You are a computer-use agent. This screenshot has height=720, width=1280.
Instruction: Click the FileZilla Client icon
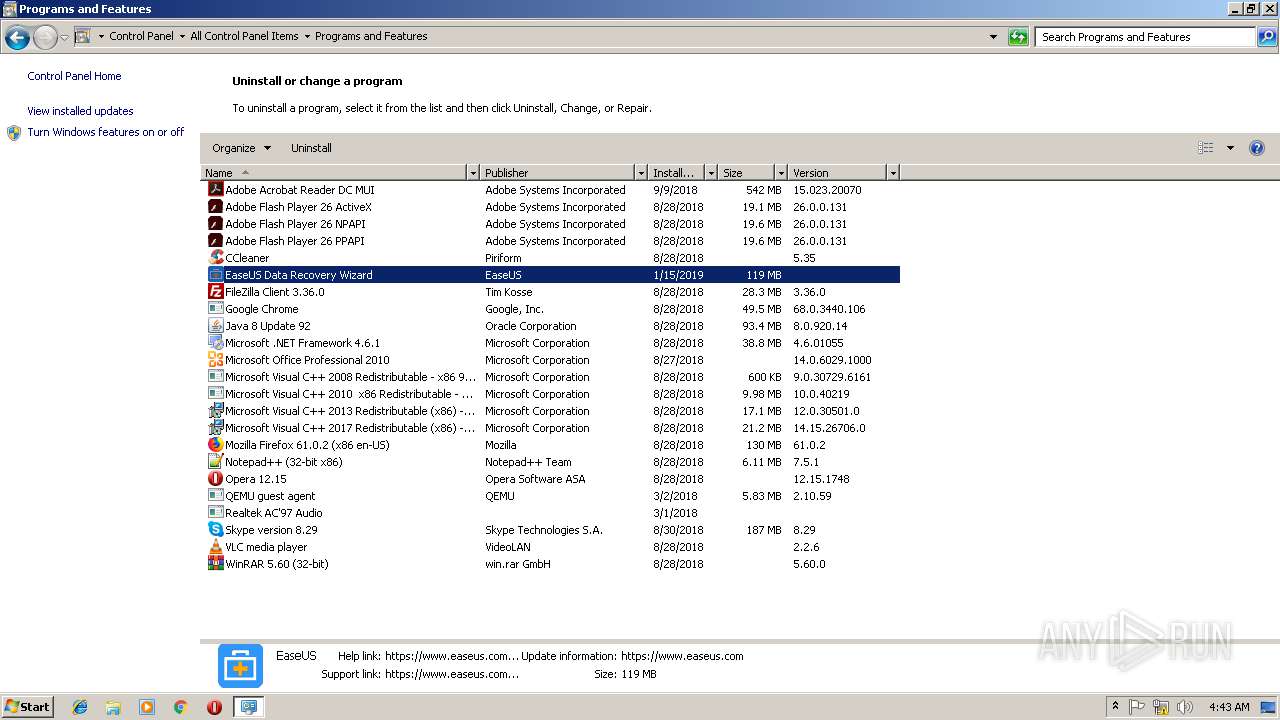coord(215,292)
